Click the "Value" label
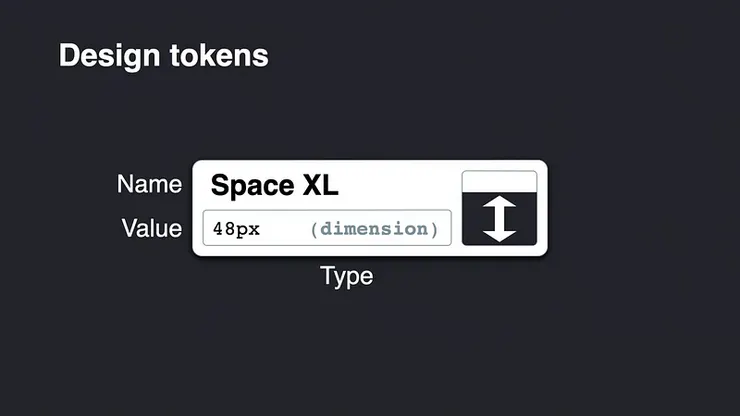 click(151, 228)
